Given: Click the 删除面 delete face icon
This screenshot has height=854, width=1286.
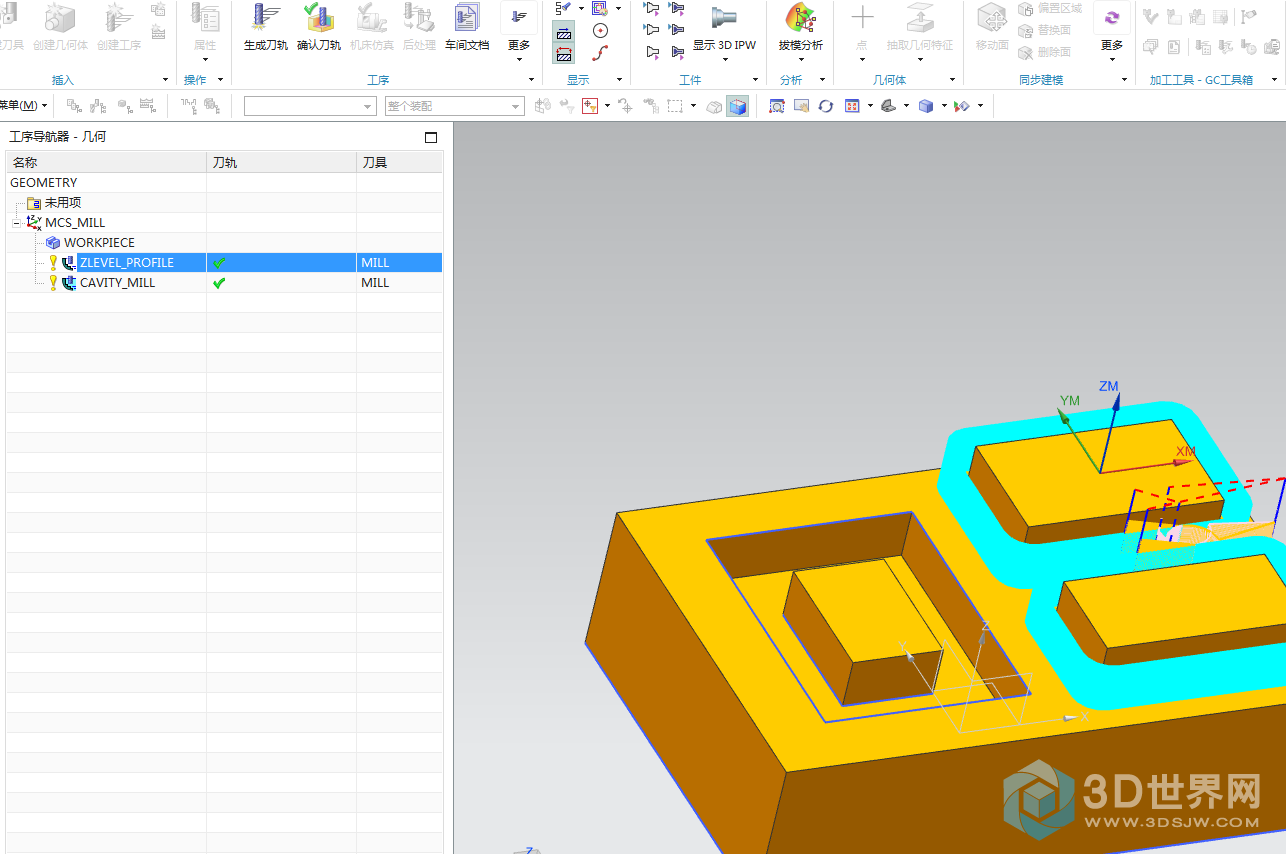Looking at the screenshot, I should (x=1045, y=52).
